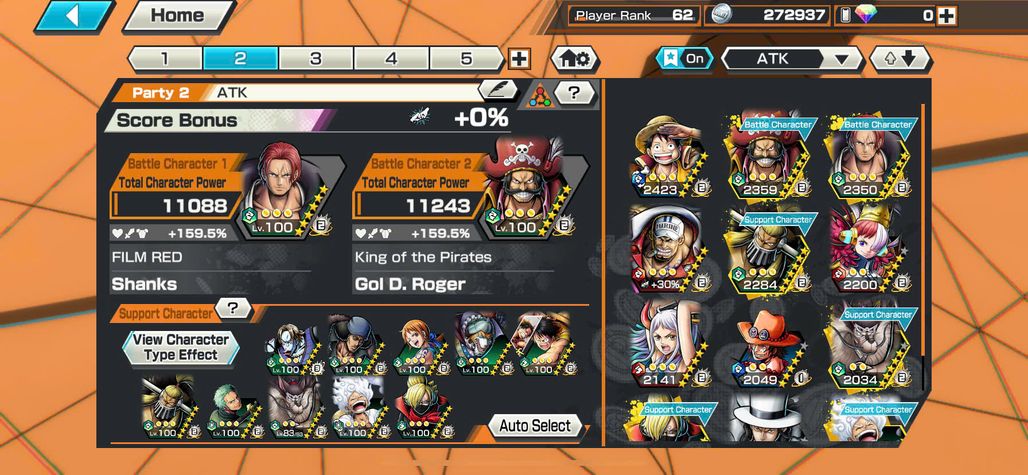Toggle the bookmark filter On switch
1028x475 pixels.
(x=685, y=59)
